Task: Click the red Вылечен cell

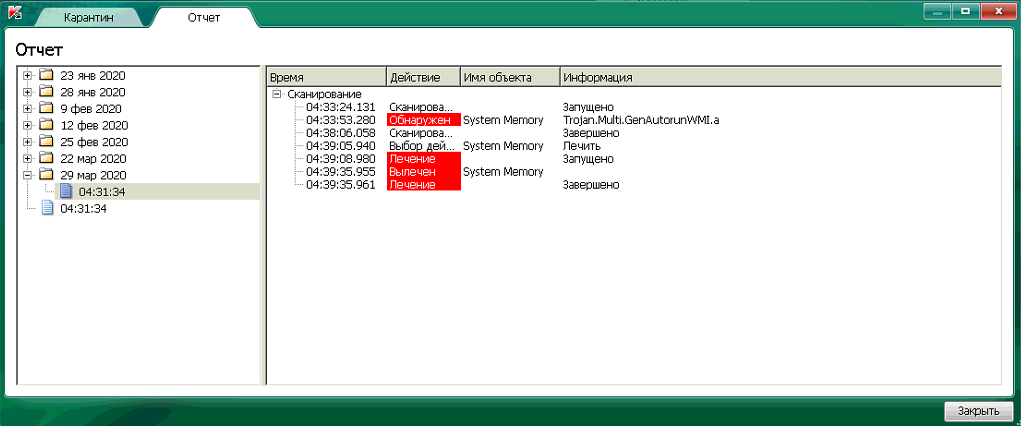Action: pyautogui.click(x=424, y=172)
